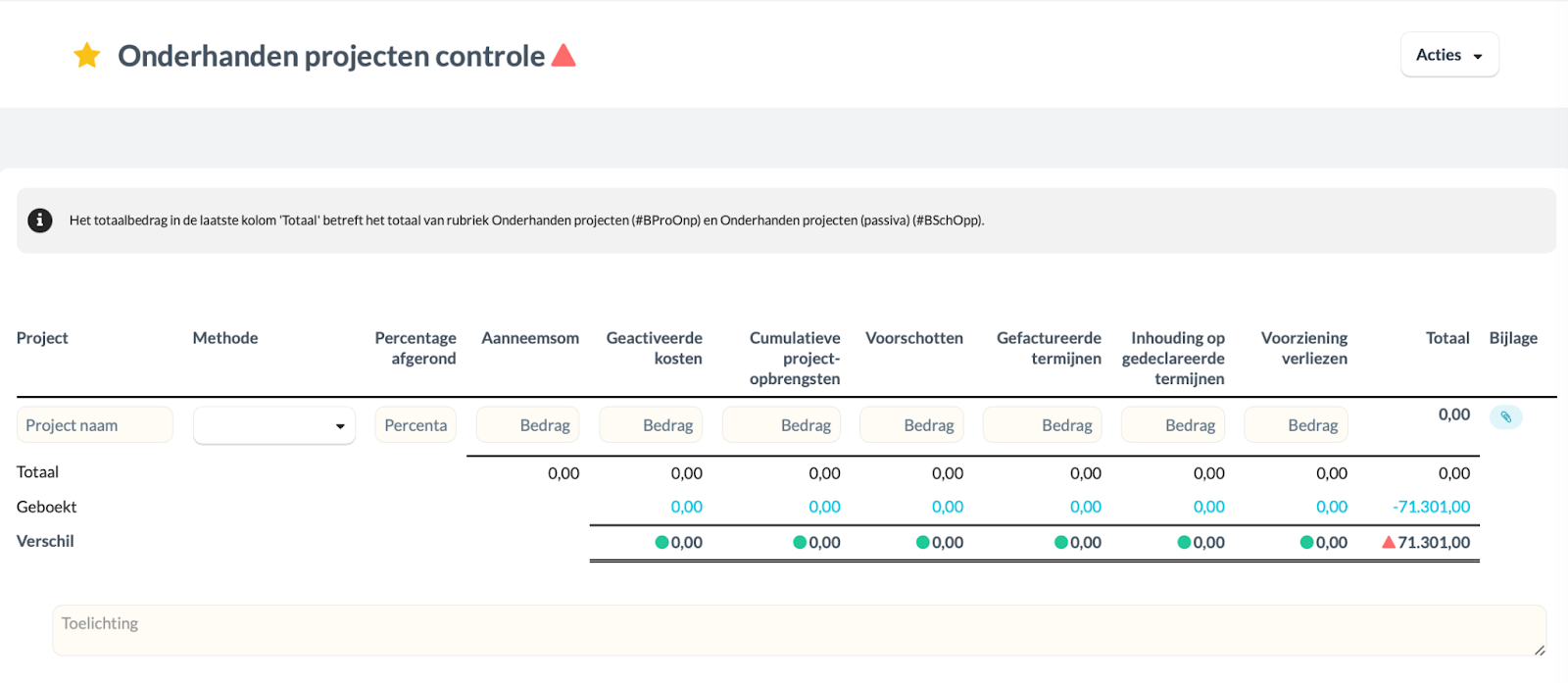Click the paperclip attachment icon
1568x683 pixels.
tap(1505, 417)
